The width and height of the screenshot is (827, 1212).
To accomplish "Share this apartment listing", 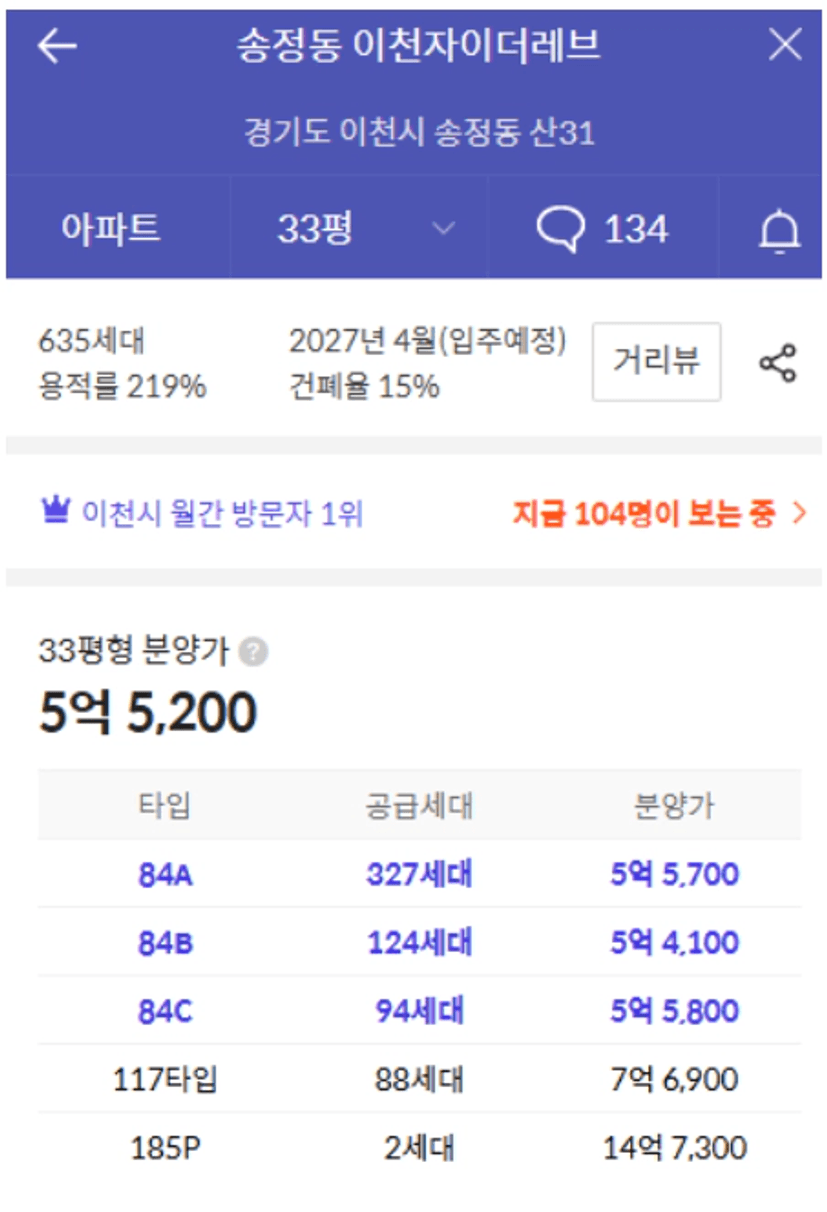I will point(778,363).
